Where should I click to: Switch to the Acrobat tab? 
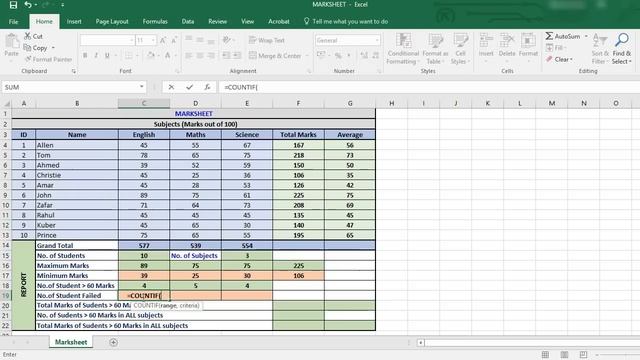(279, 21)
